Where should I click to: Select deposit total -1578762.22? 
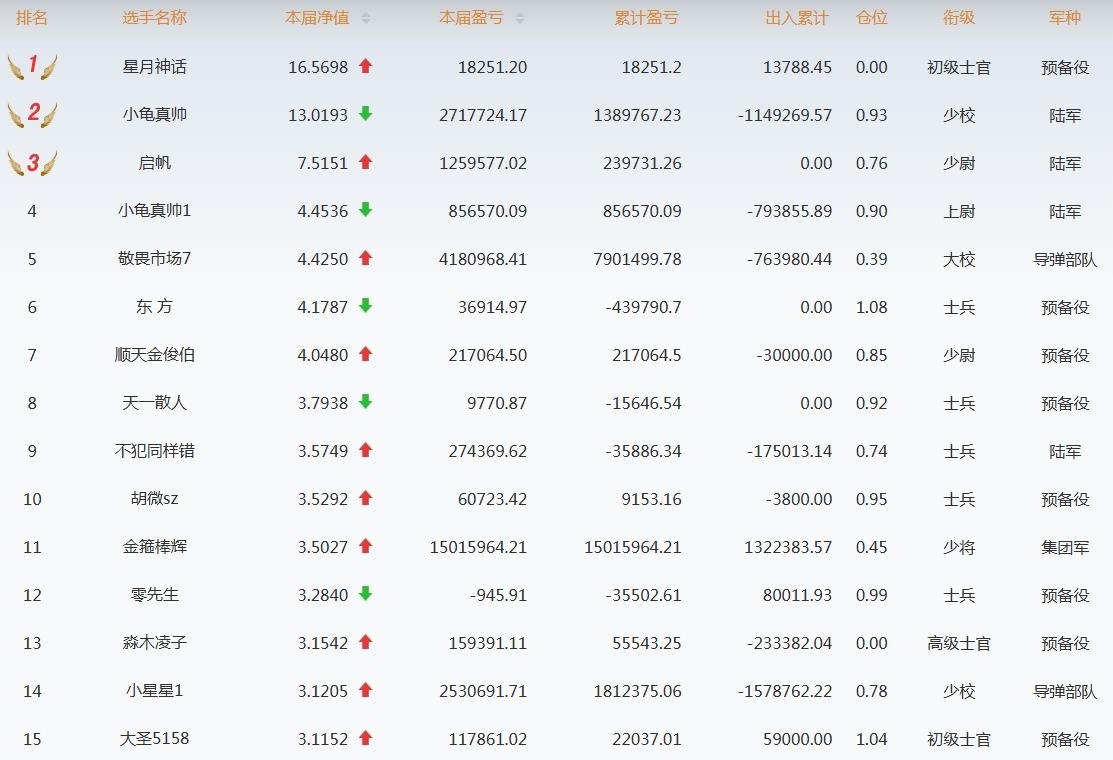pos(784,691)
